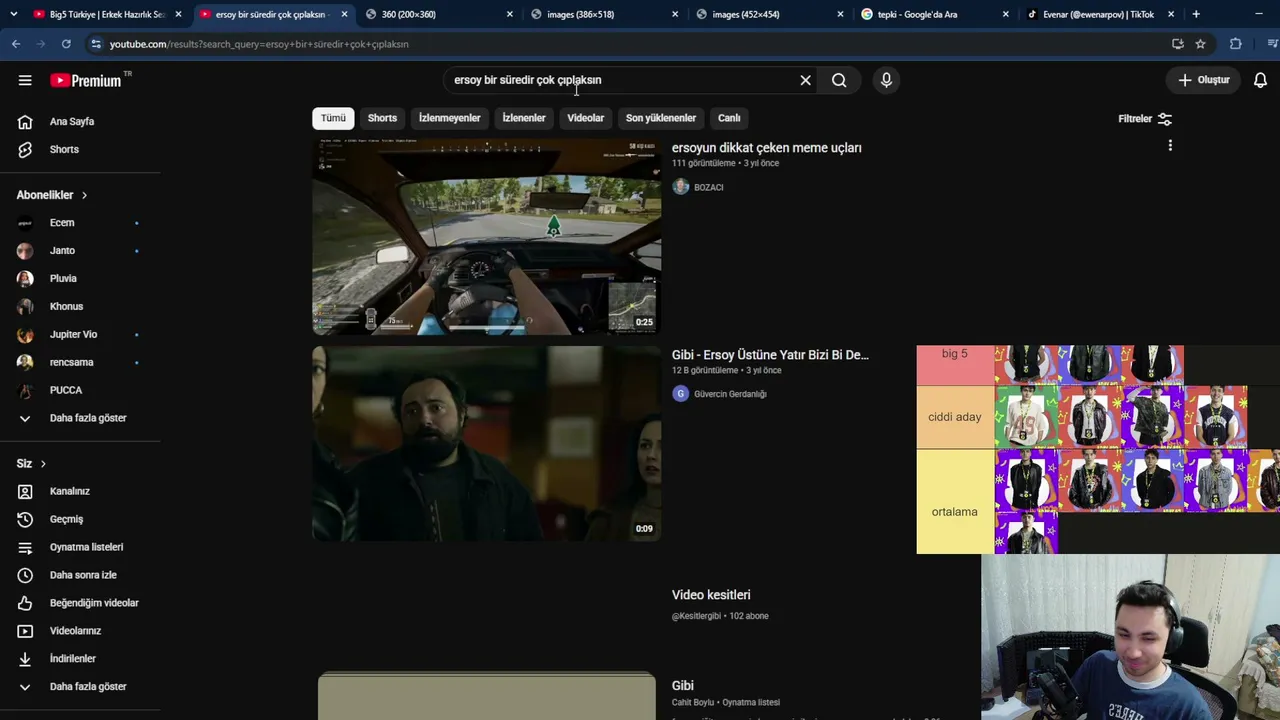Open the notifications bell
The height and width of the screenshot is (720, 1280).
(1260, 80)
